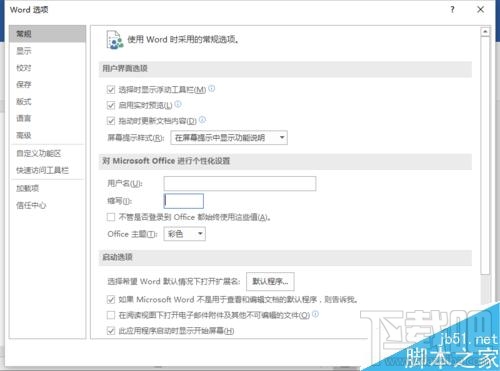Viewport: 500px width, 371px height.
Task: Toggle 选择时显示浮动工具栏 checkbox
Action: 111,89
